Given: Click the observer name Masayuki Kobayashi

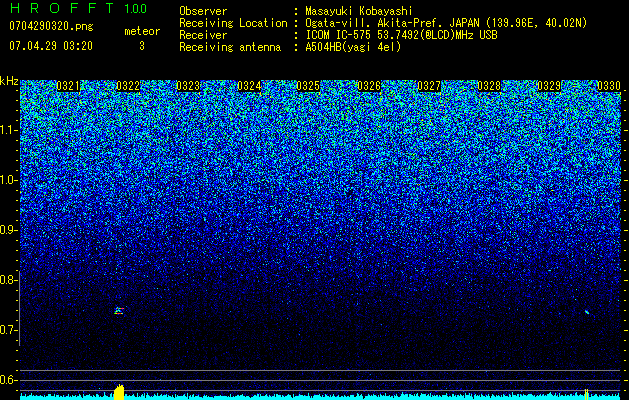Looking at the screenshot, I should pyautogui.click(x=359, y=12).
